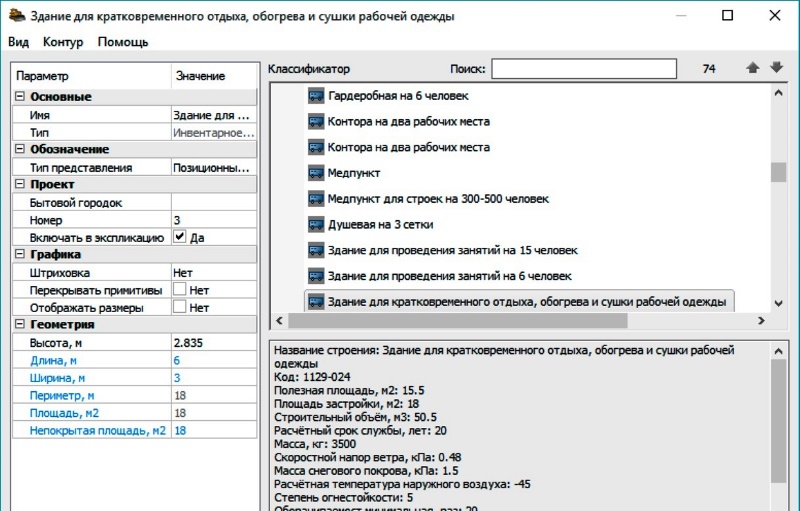This screenshot has width=800, height=511.
Task: Click the Поиск search field
Action: 584,69
